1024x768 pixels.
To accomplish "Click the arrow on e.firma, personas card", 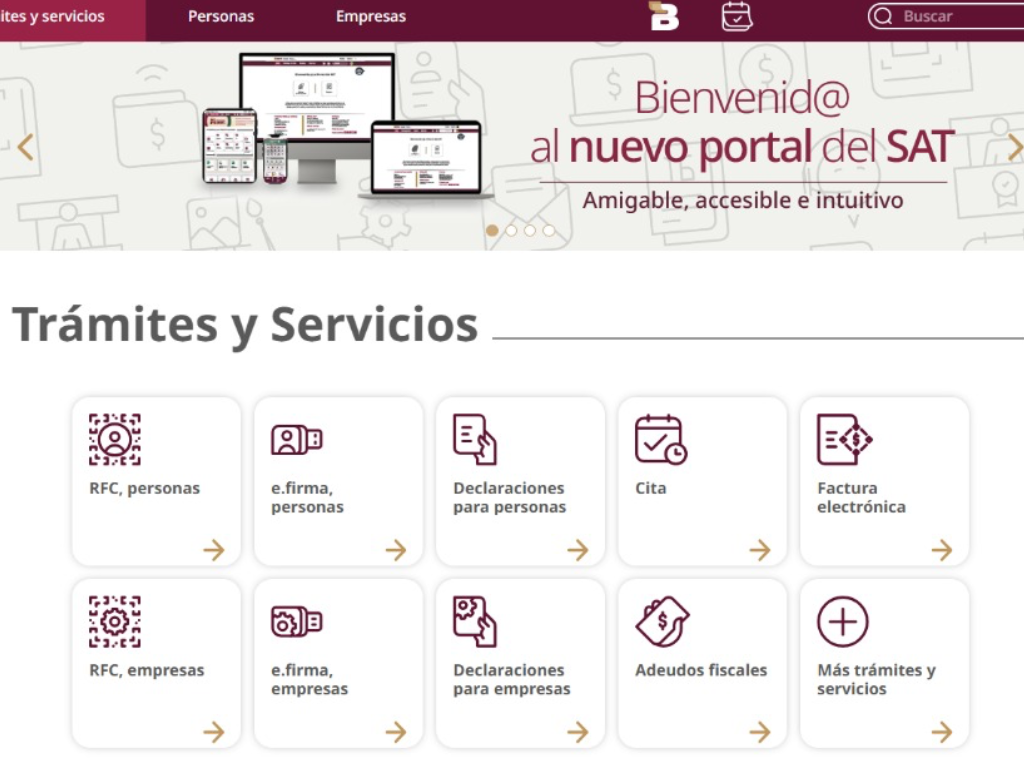I will click(396, 550).
